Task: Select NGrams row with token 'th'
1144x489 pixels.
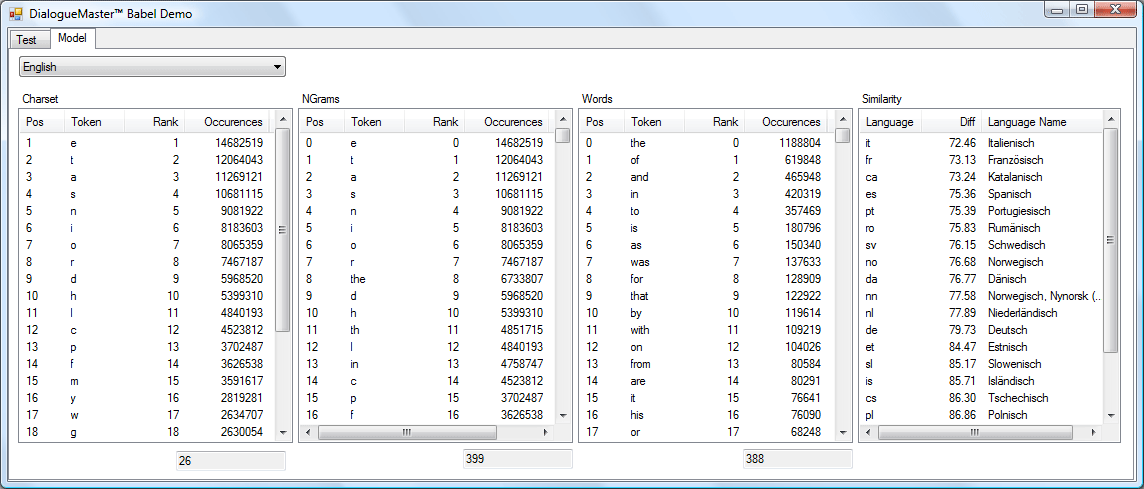Action: tap(428, 330)
